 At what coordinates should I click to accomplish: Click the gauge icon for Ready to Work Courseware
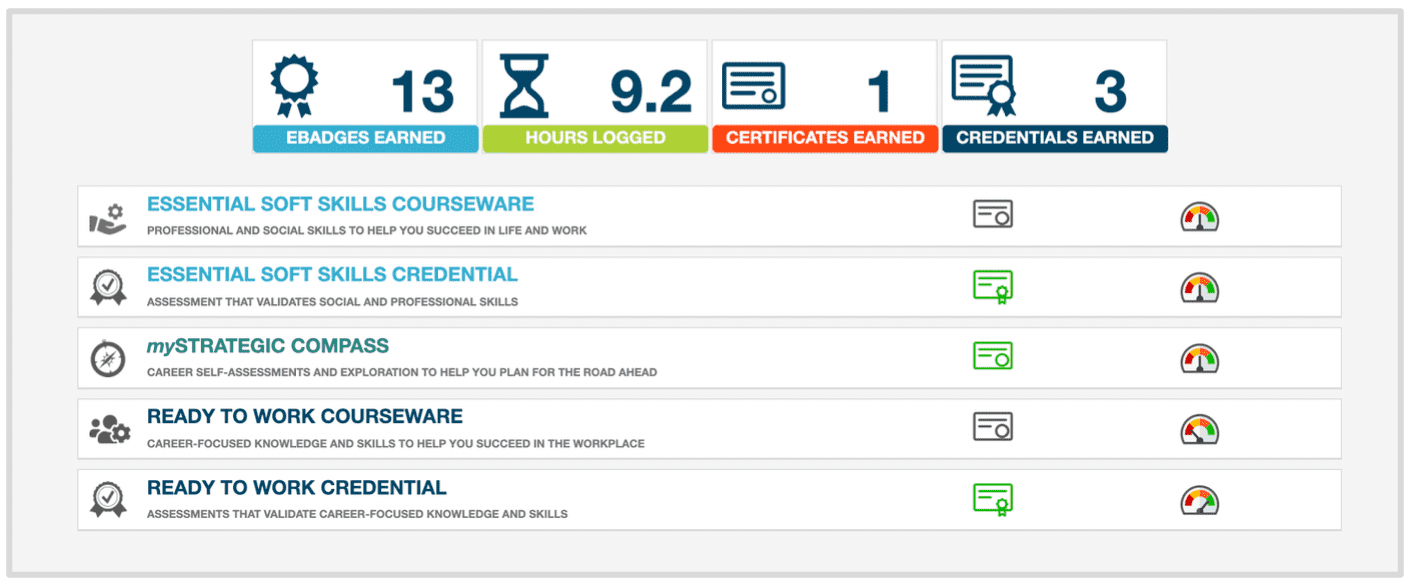[1199, 429]
